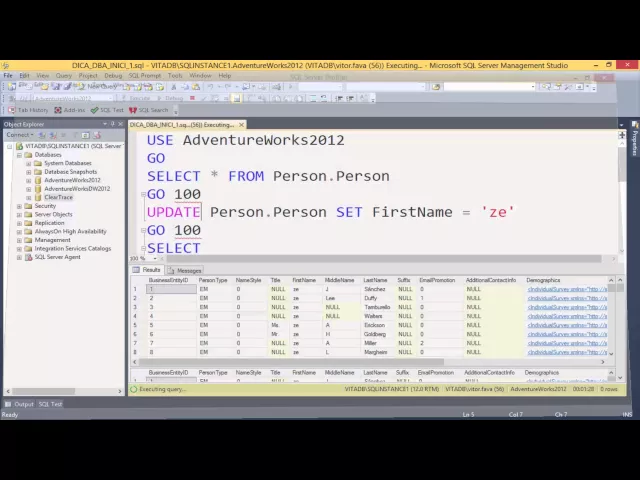The height and width of the screenshot is (480, 640).
Task: Select AdventureWorks2012 in Object Explorer
Action: pos(72,180)
